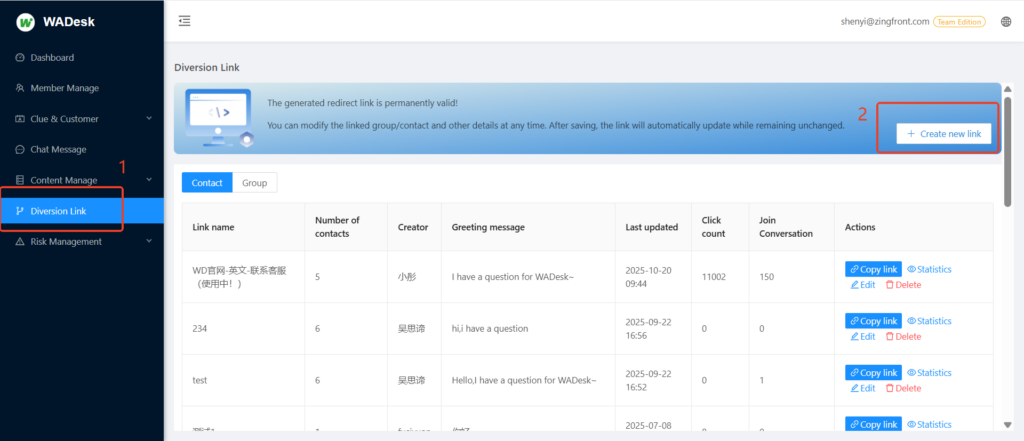Screen dimensions: 1024x441
Task: Open language selector globe icon
Action: 1005,21
